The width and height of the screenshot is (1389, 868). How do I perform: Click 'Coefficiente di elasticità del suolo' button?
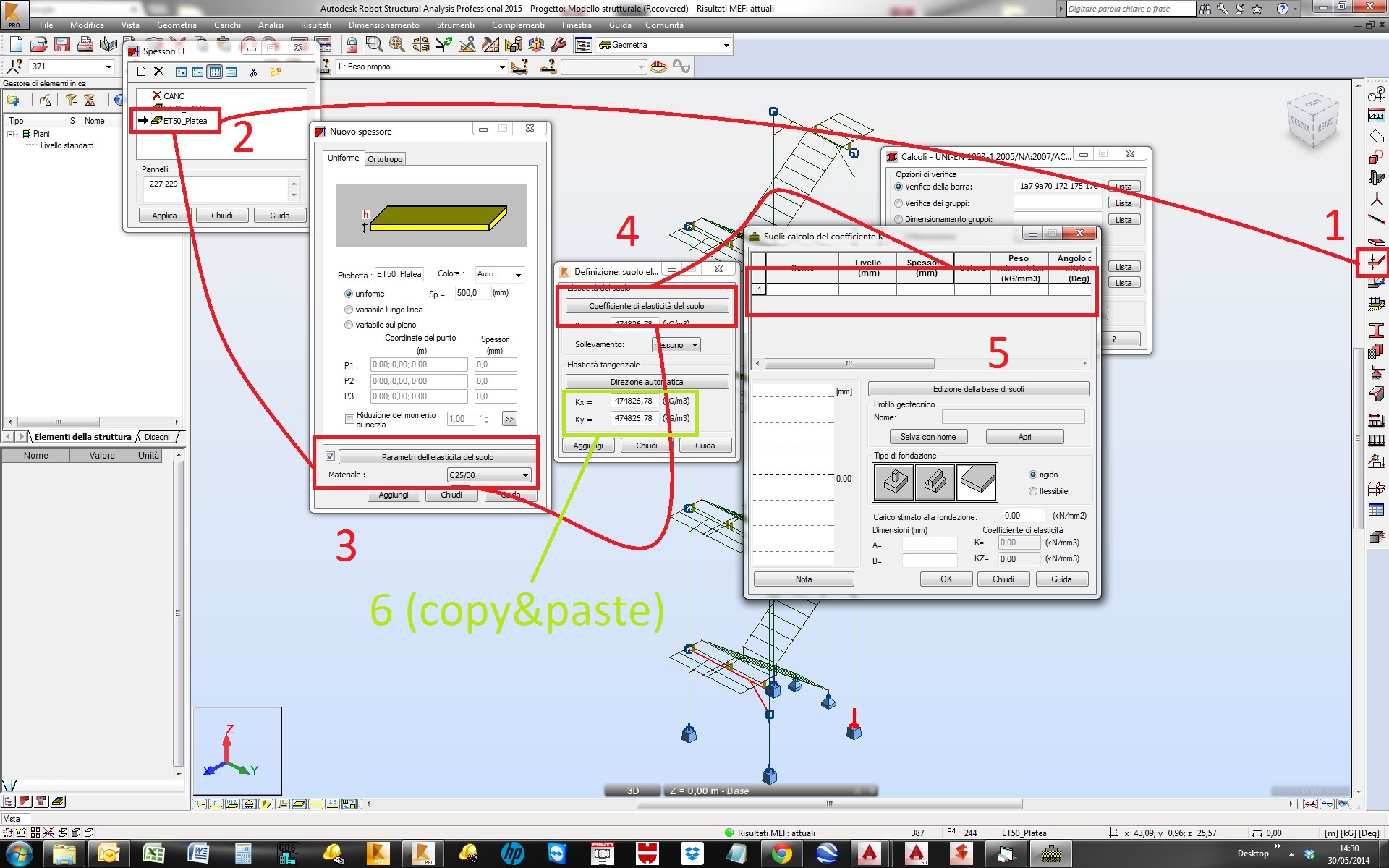click(x=646, y=306)
